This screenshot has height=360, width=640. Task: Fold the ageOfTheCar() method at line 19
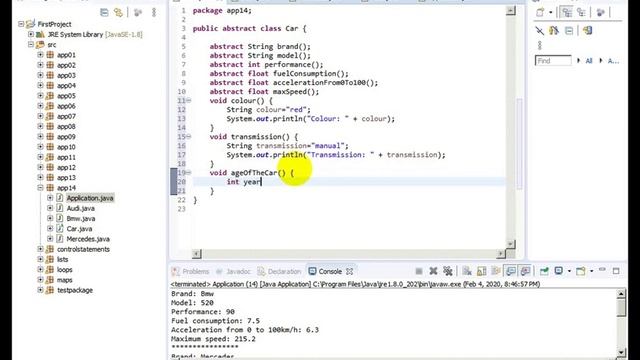(189, 172)
